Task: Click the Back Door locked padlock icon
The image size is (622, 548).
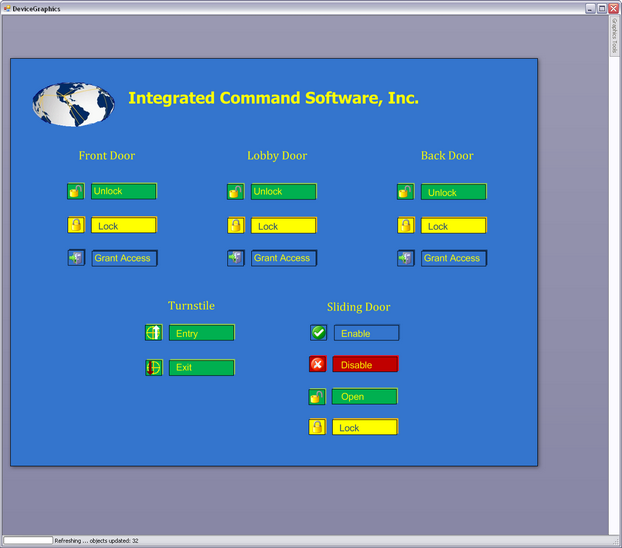Action: point(406,225)
